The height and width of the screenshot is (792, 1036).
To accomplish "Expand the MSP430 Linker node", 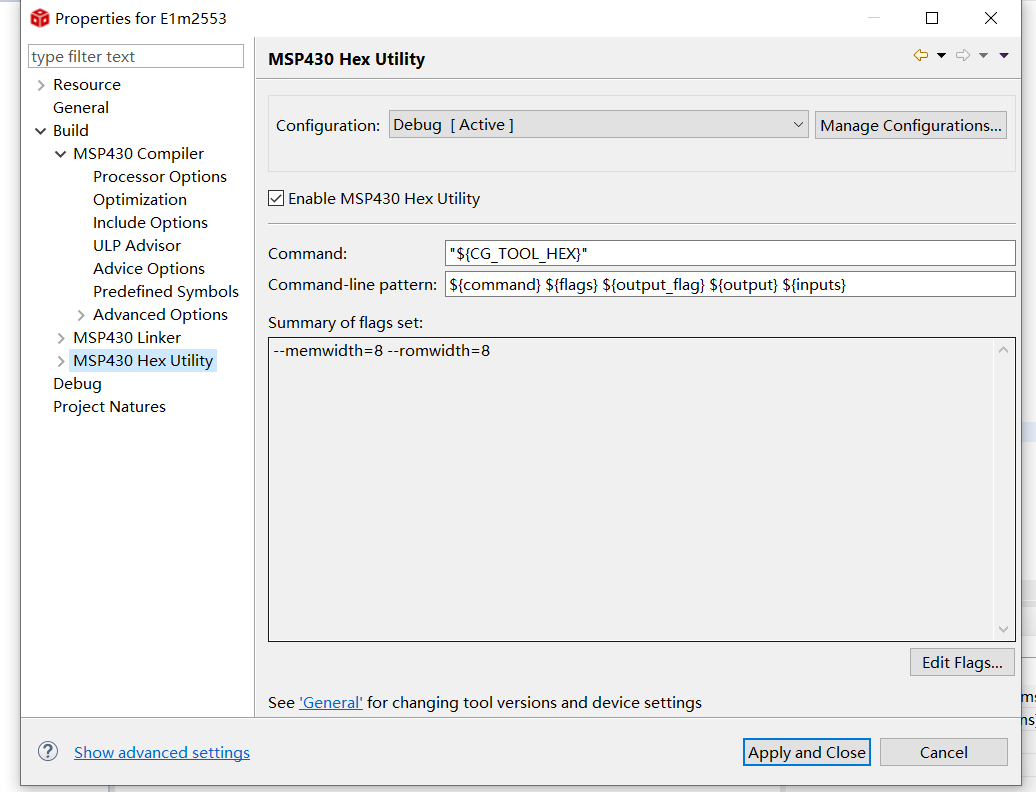I will click(61, 338).
